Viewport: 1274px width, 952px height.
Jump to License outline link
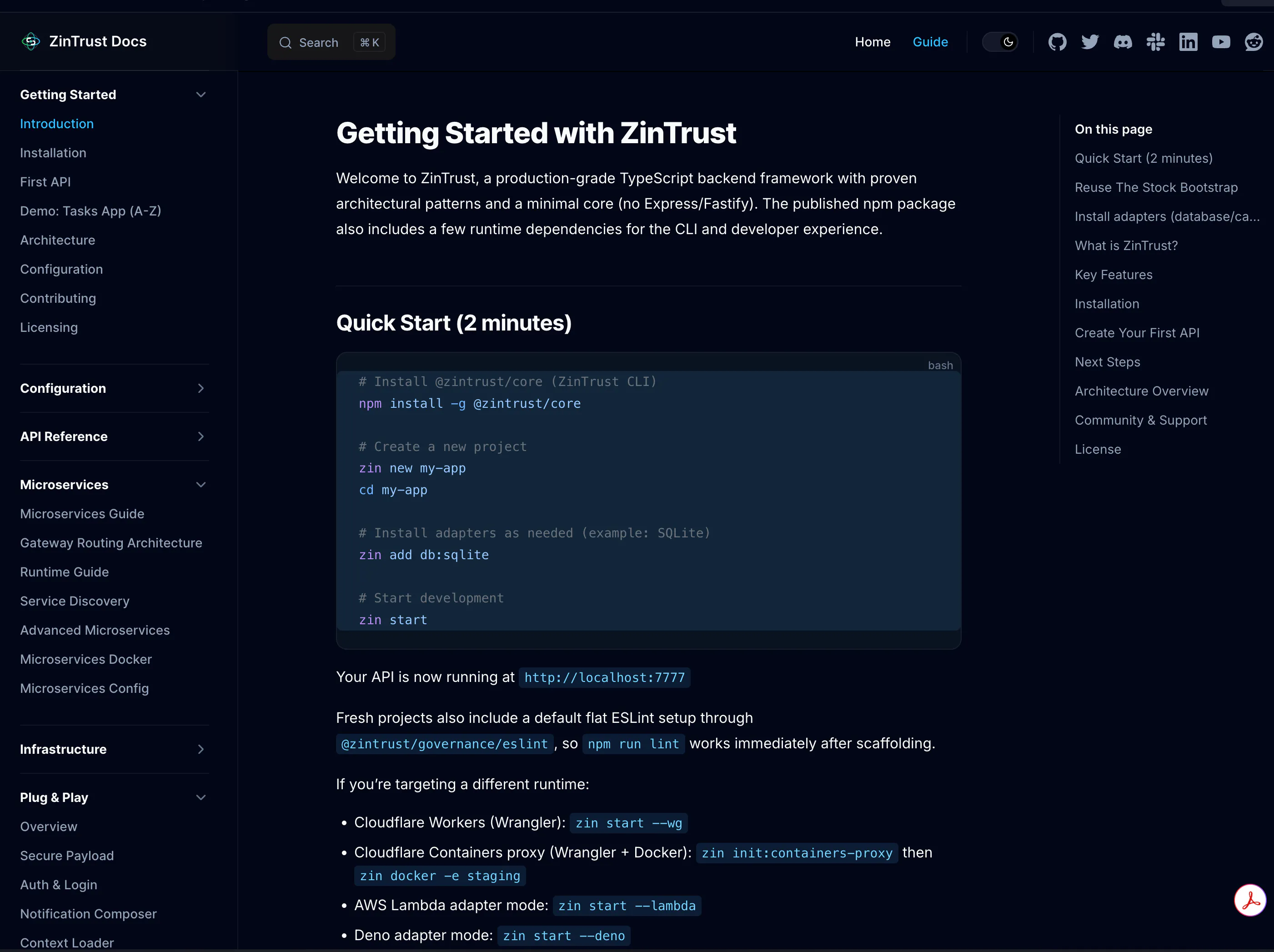click(1098, 449)
